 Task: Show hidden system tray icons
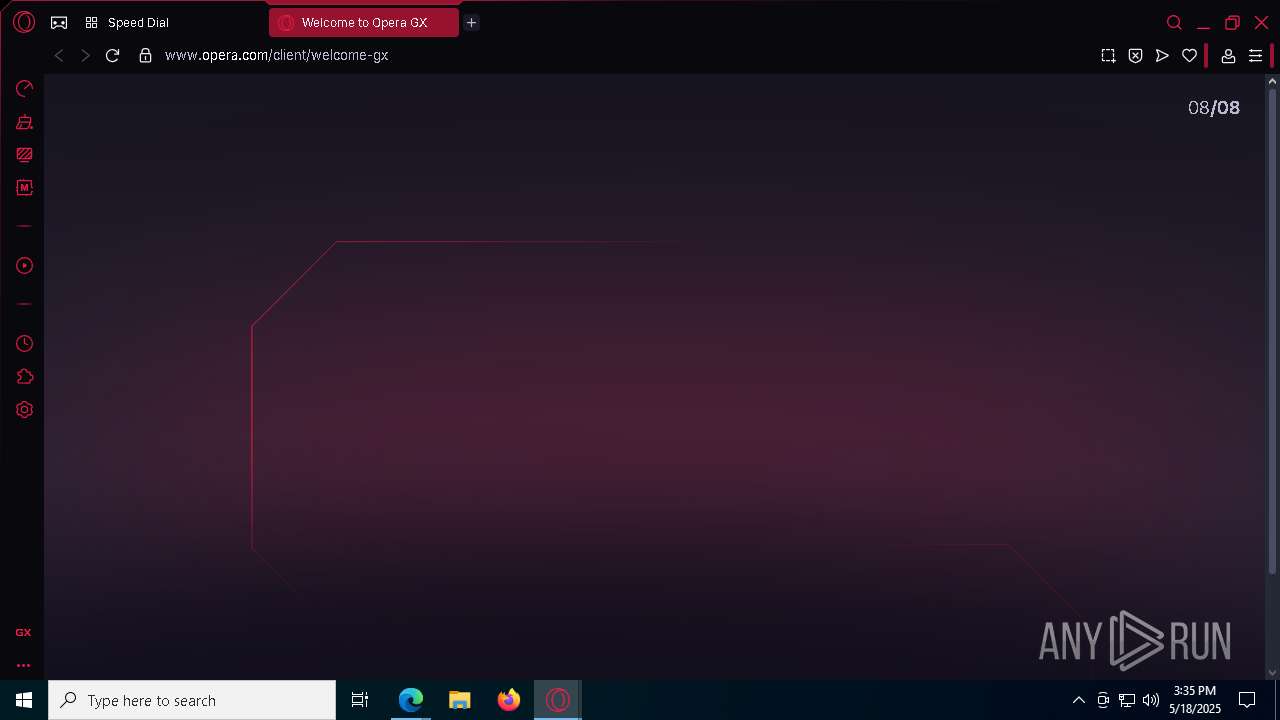1078,700
